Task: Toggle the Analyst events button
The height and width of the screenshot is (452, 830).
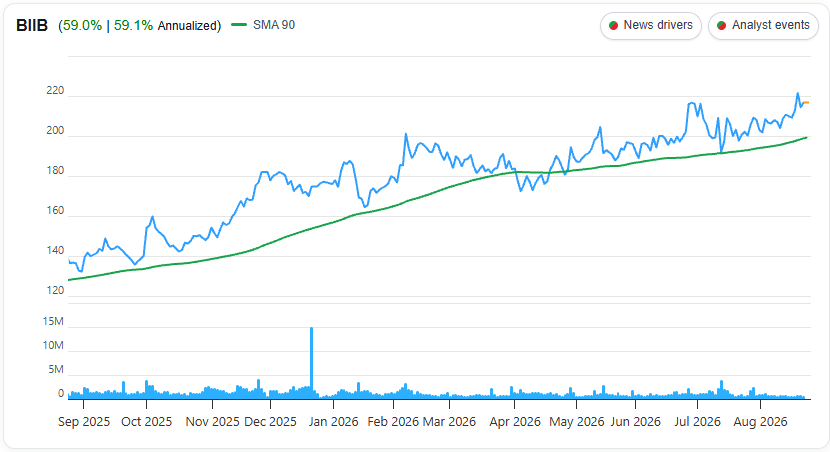Action: click(x=763, y=25)
